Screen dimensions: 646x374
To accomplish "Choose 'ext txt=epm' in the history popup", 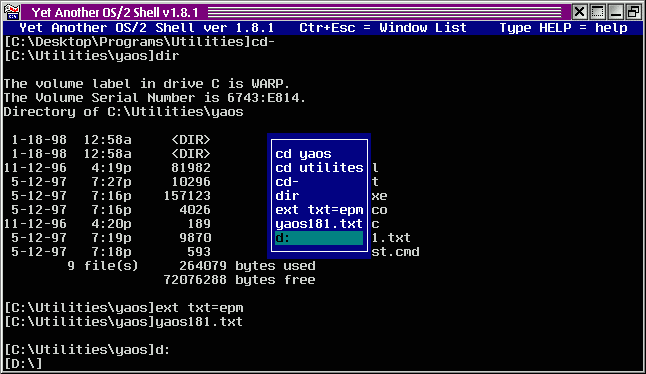I will (319, 210).
